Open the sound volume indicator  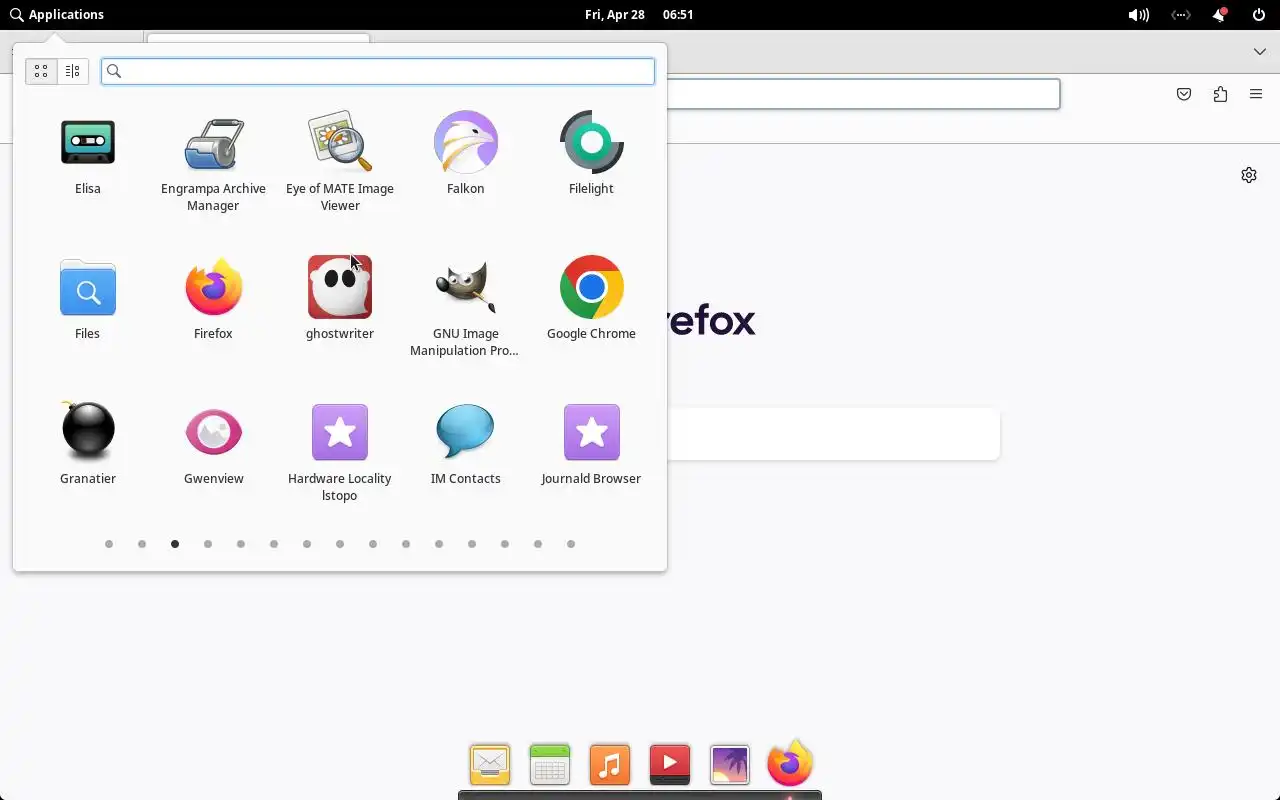1138,15
